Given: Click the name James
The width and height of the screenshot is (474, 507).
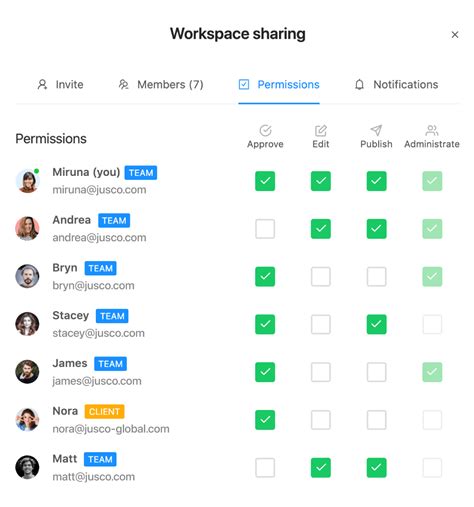Looking at the screenshot, I should [70, 363].
